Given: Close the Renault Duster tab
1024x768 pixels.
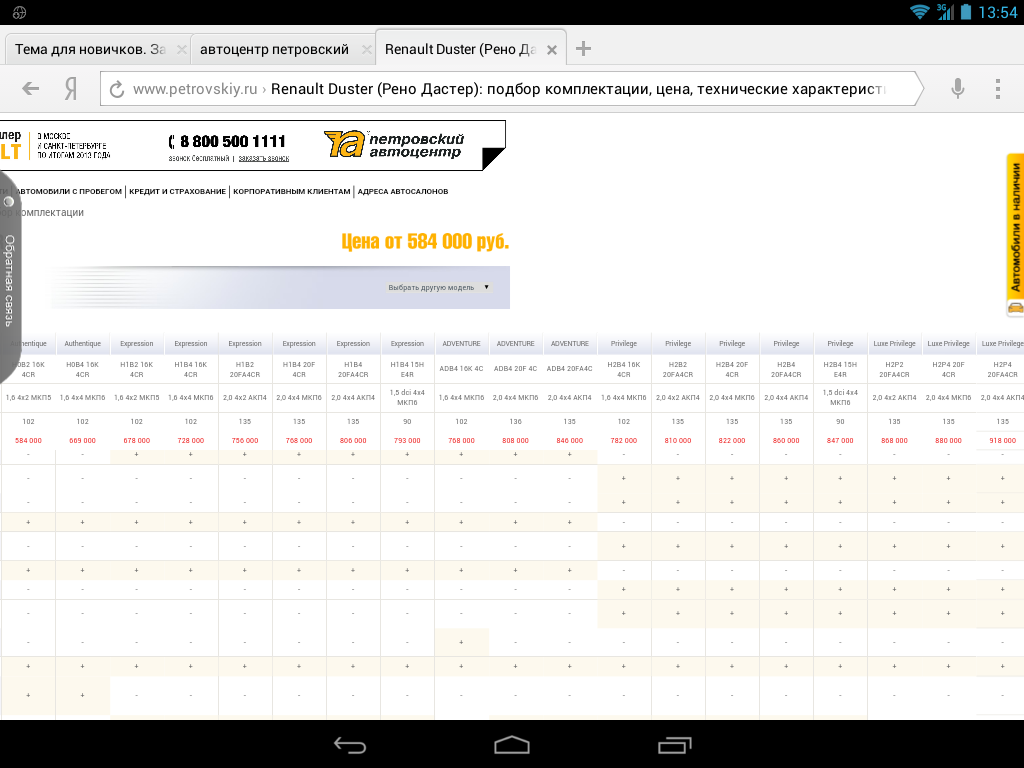Looking at the screenshot, I should pyautogui.click(x=552, y=50).
